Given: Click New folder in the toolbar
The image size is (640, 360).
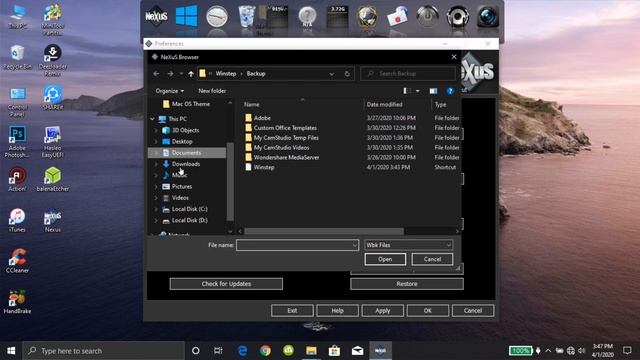Looking at the screenshot, I should (212, 91).
